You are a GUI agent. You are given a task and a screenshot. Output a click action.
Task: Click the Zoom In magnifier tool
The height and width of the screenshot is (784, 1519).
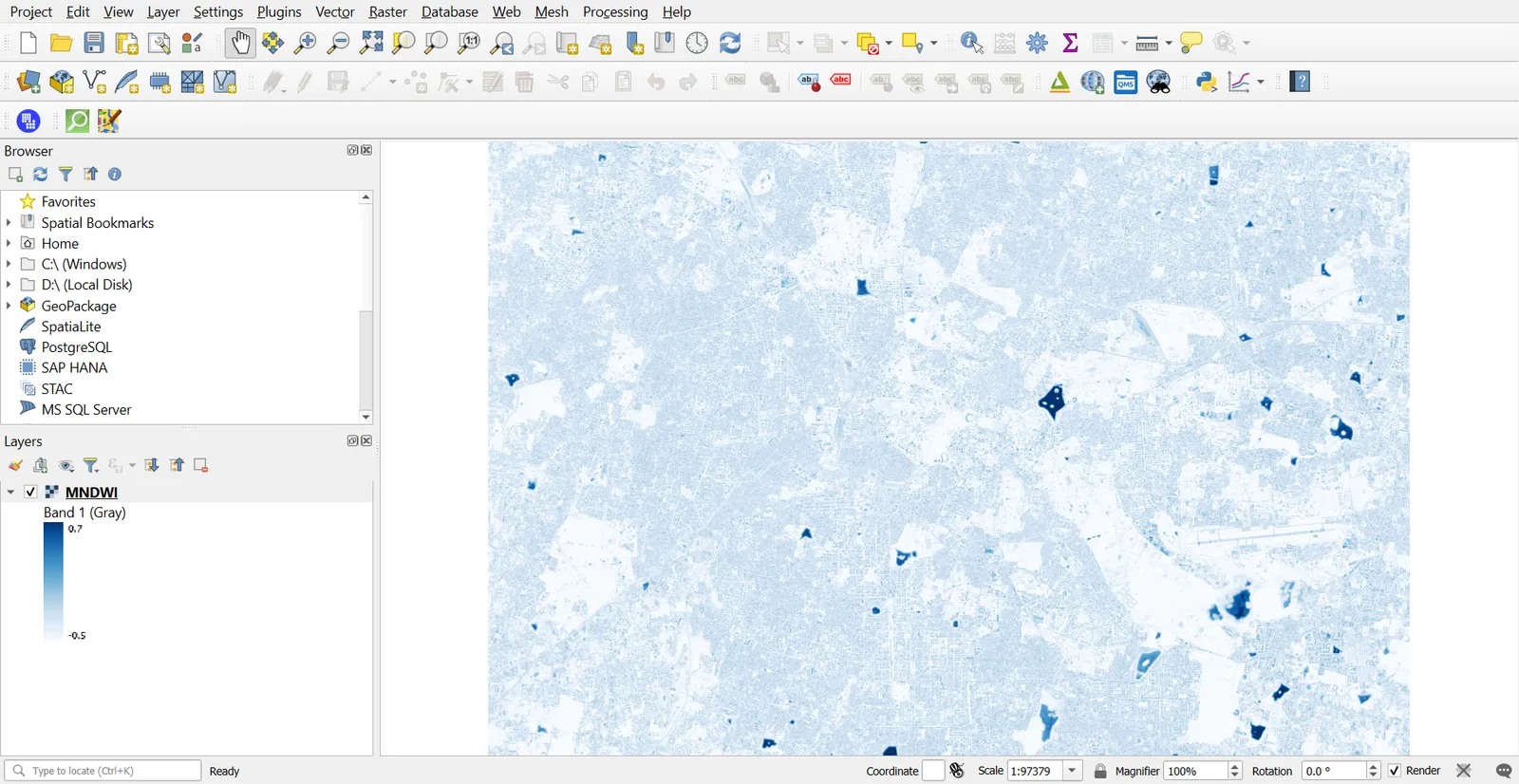[306, 43]
